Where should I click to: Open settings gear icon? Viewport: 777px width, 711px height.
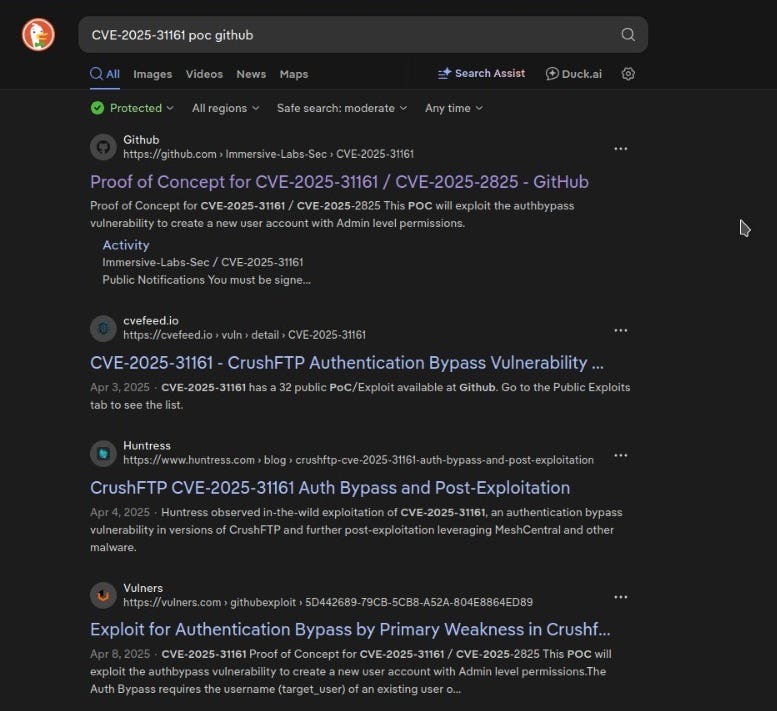(x=628, y=74)
